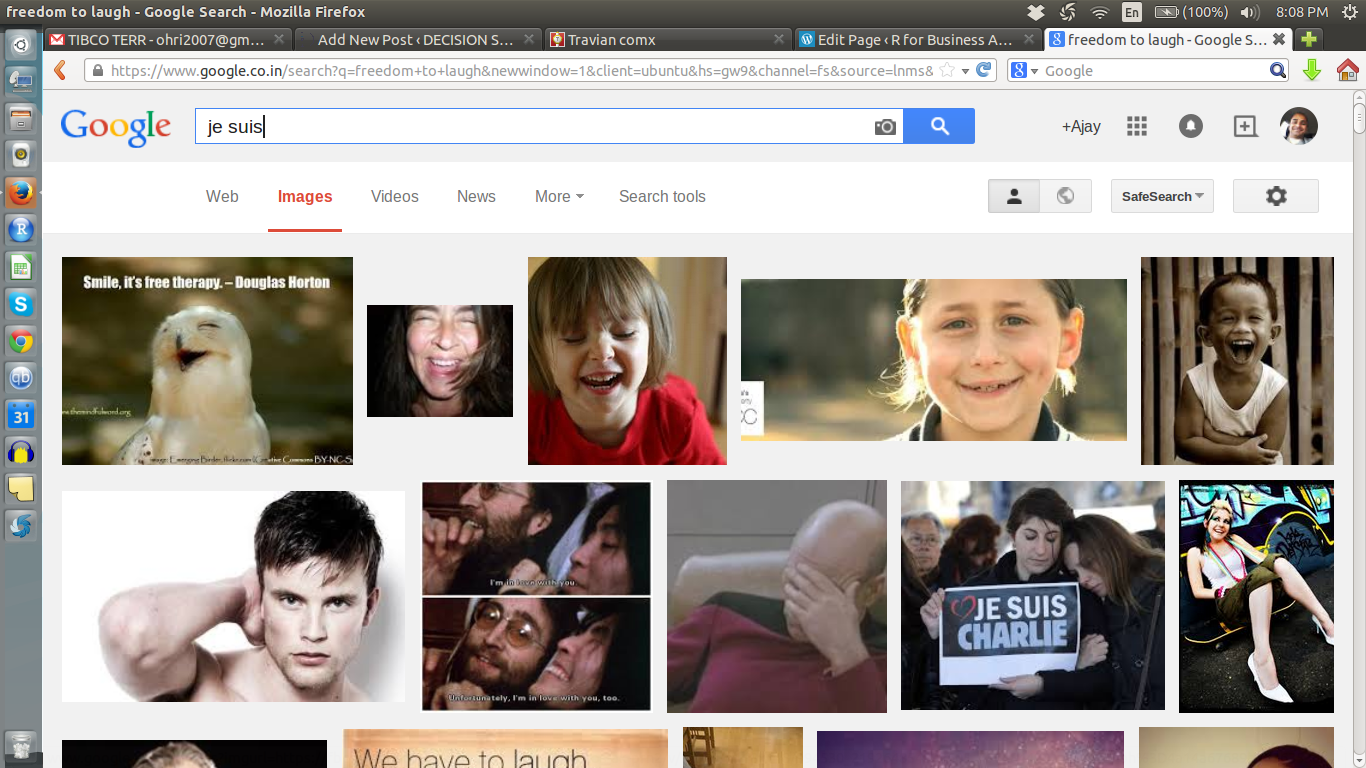Click the blue magnifier search button
The height and width of the screenshot is (768, 1366).
click(939, 126)
